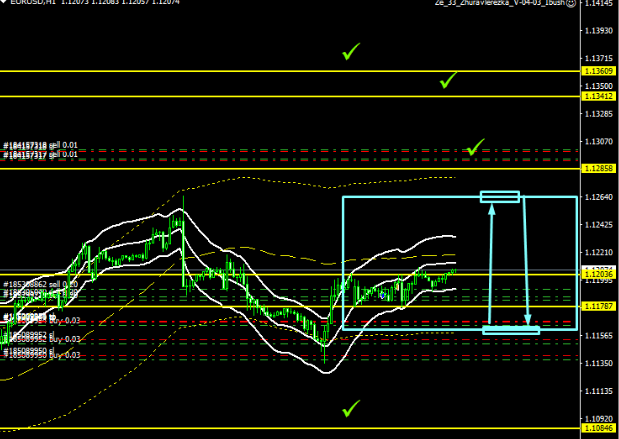Click the 1.10846 price label
Viewport: 619px width, 439px height.
click(596, 428)
